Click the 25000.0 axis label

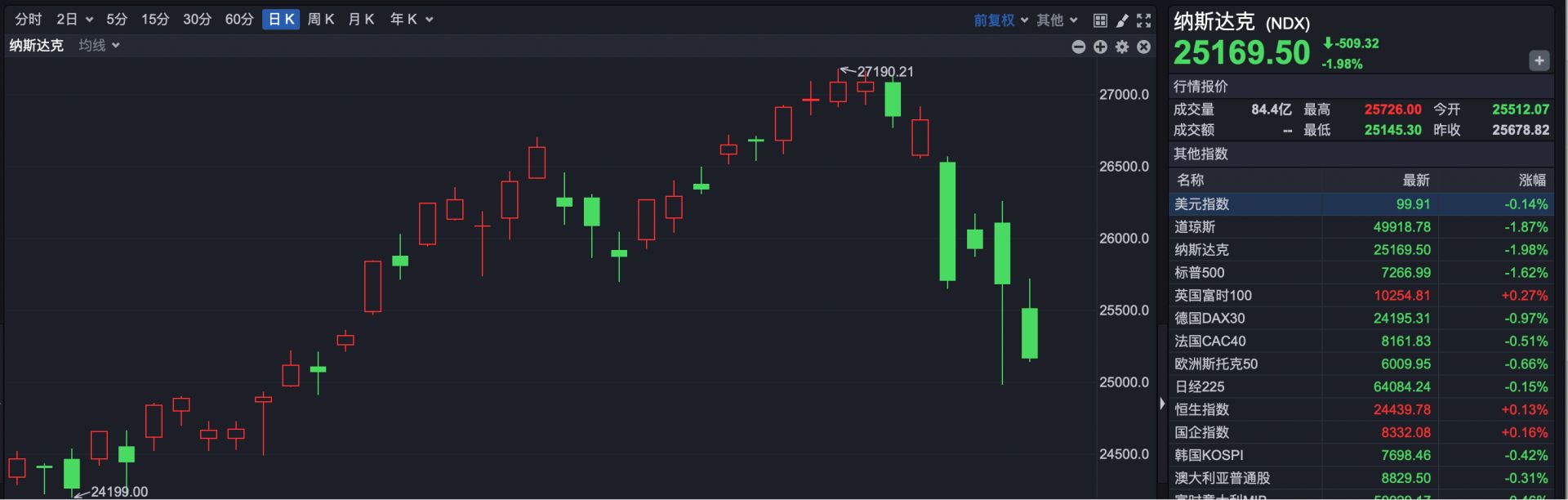1124,382
